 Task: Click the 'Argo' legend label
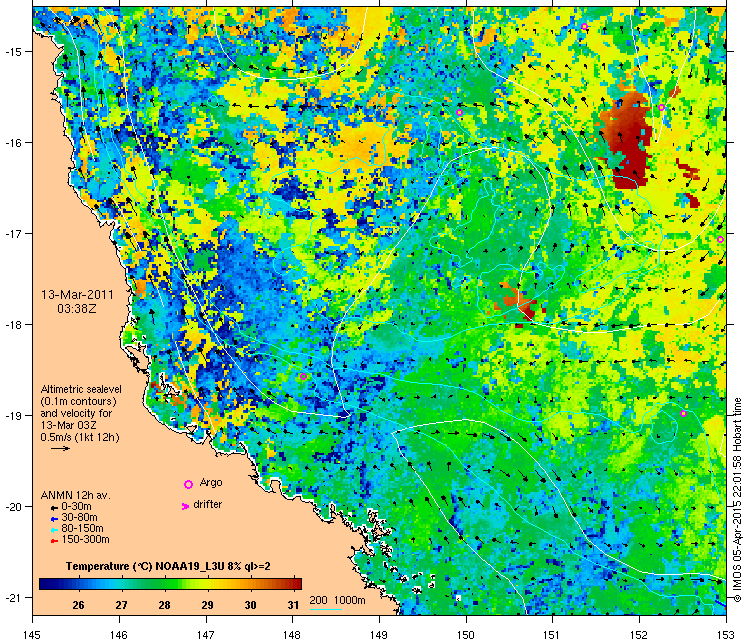(x=210, y=483)
